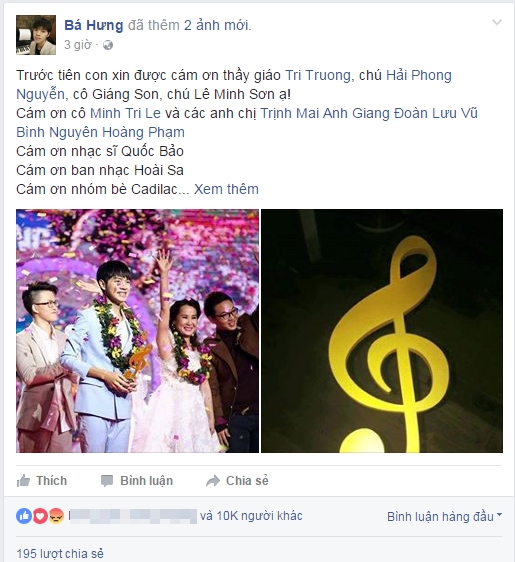Viewport: 515px width, 562px height.
Task: View the golden treble clef photo
Action: 382,331
